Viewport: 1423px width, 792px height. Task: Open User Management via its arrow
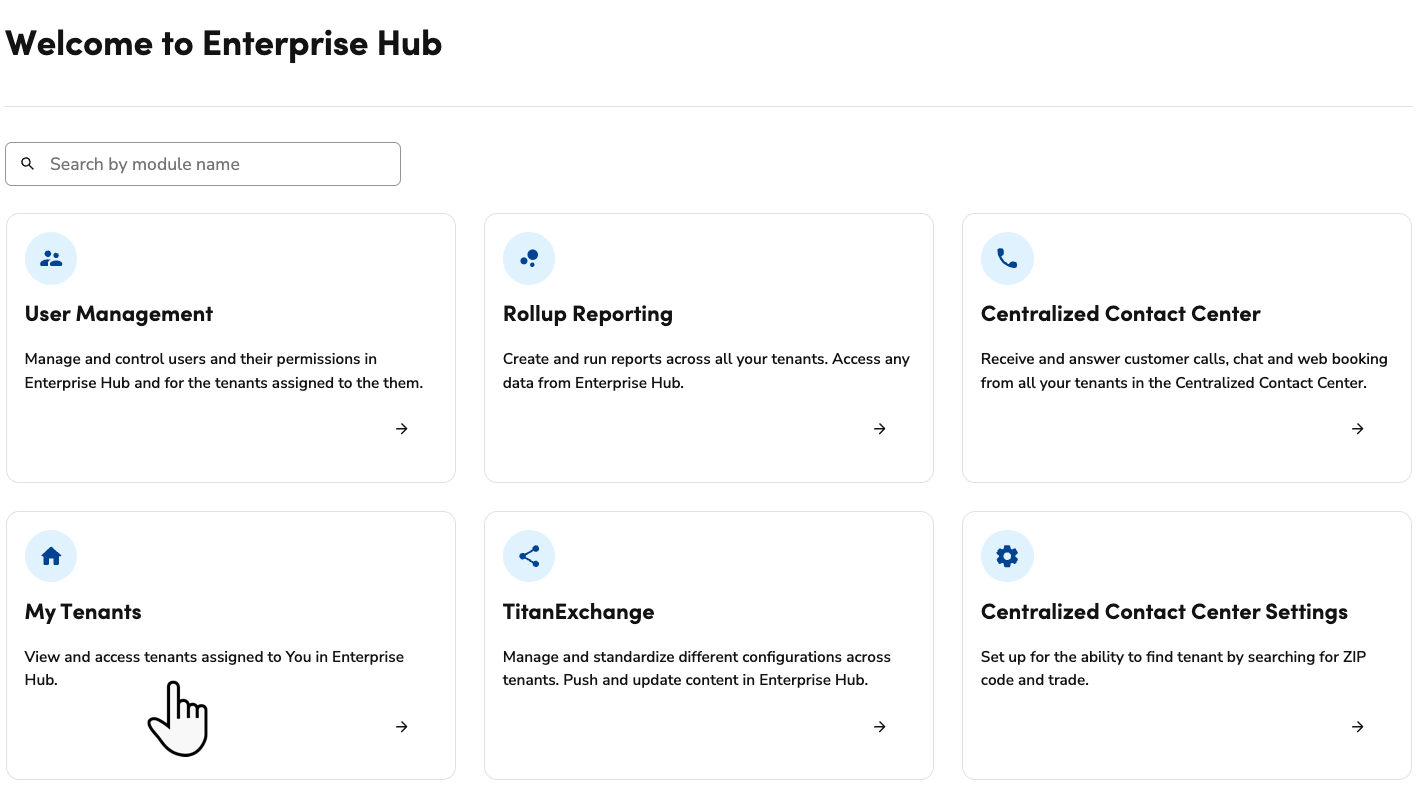[x=401, y=428]
